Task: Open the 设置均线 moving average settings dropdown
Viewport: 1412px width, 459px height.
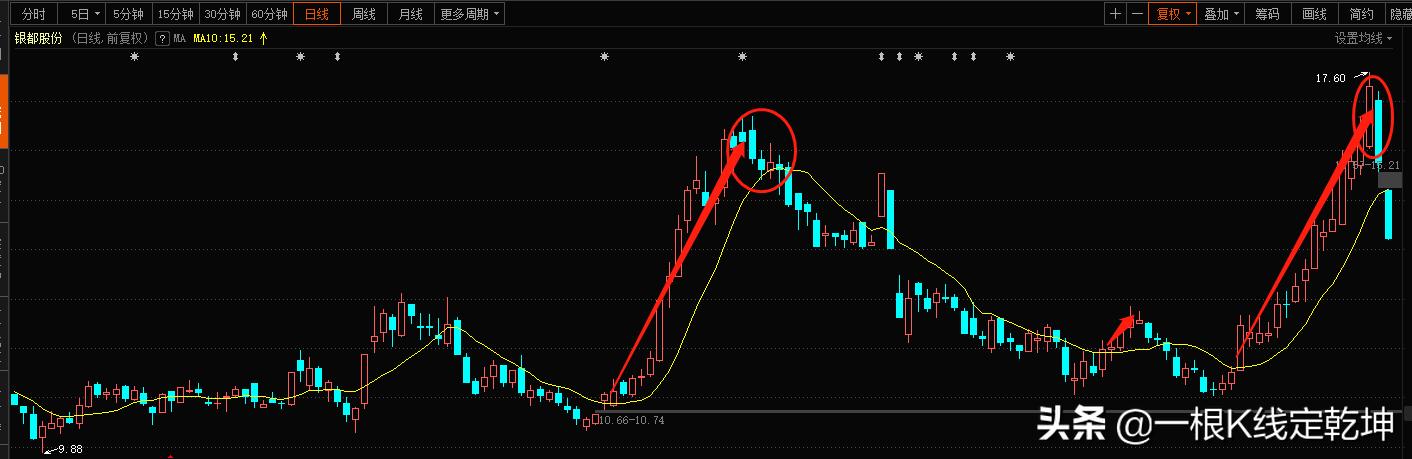Action: click(1364, 38)
